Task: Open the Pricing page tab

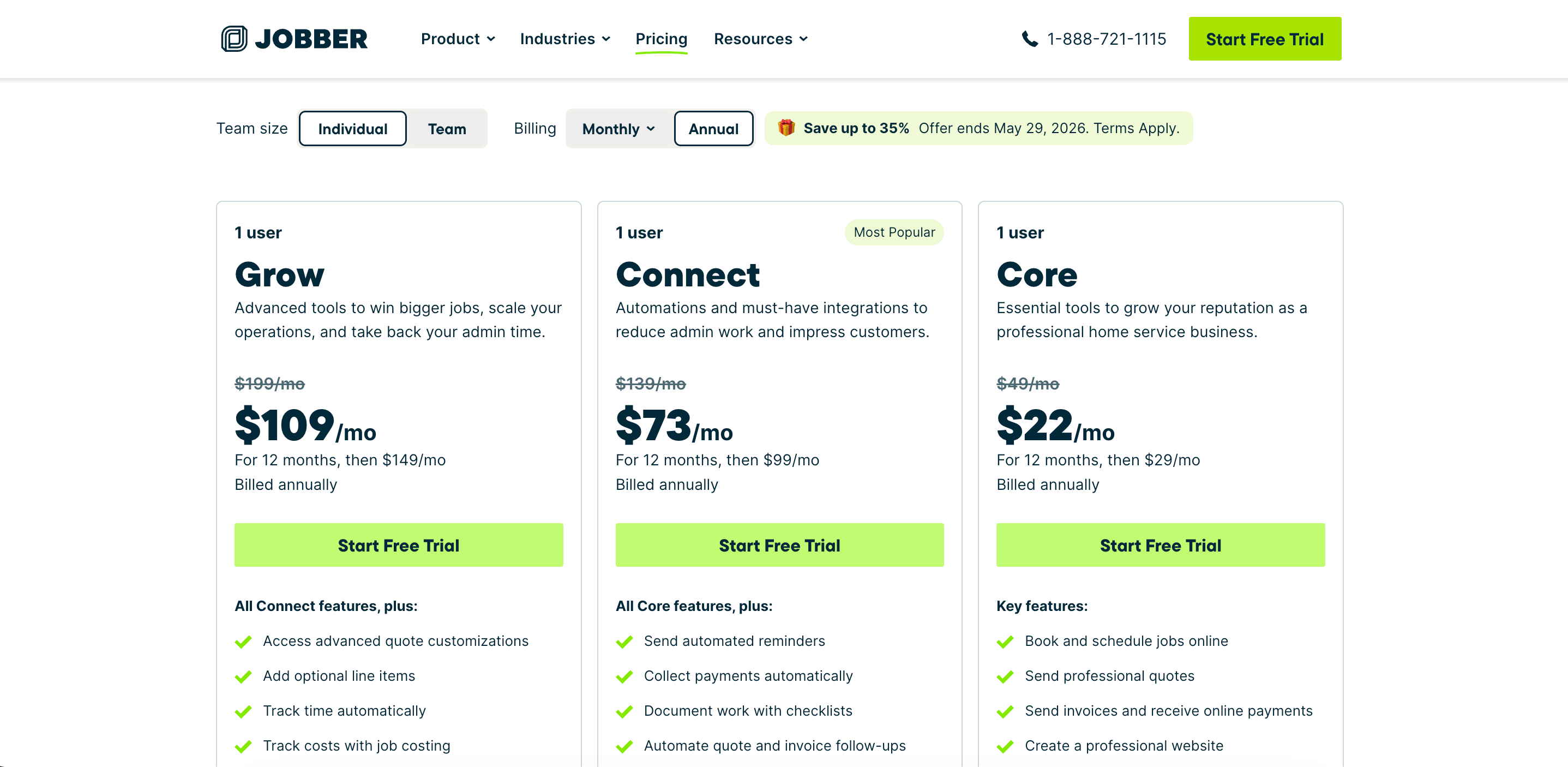Action: 661,39
